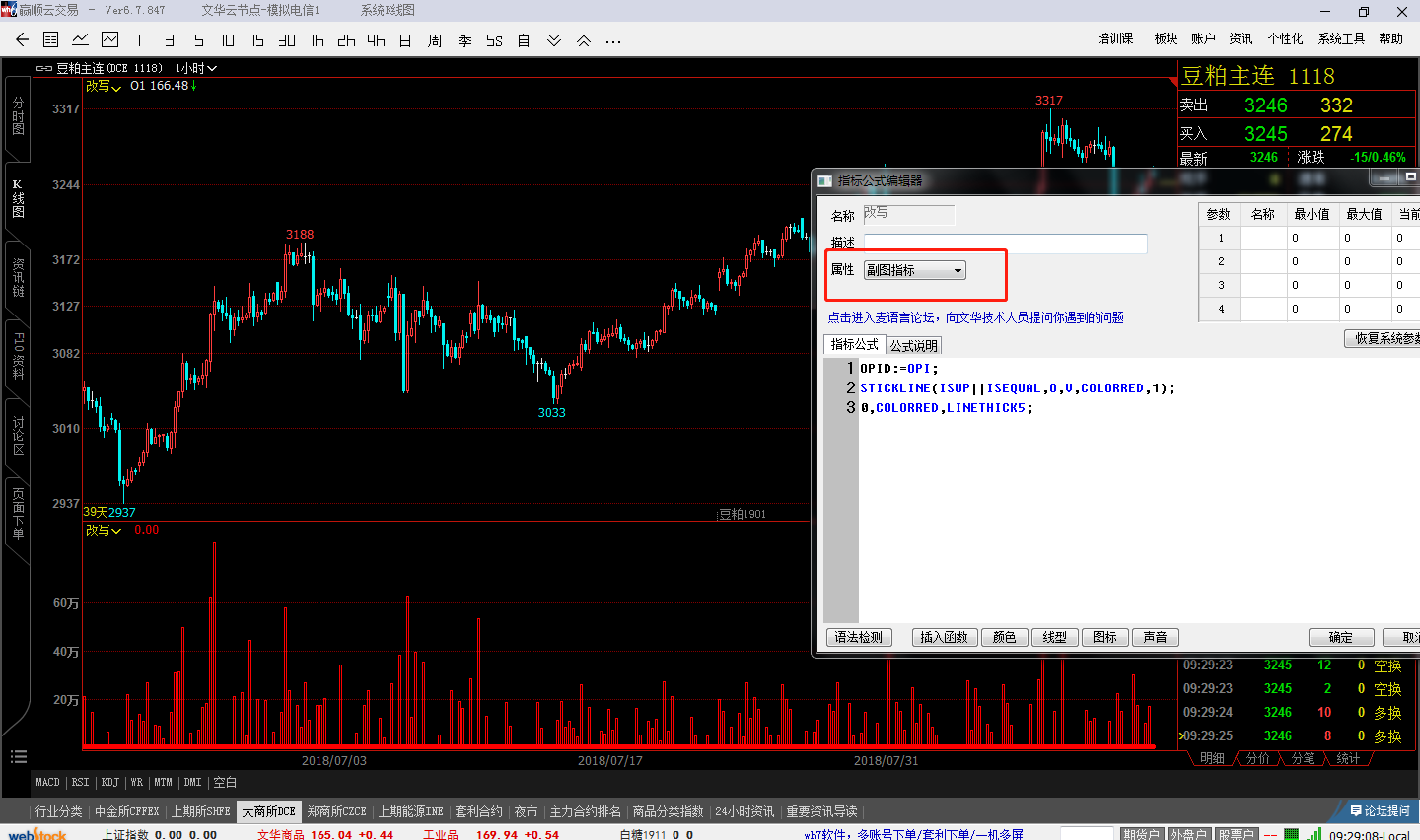Select the K-line chart icon in toolbar
1420x840 pixels.
click(109, 40)
